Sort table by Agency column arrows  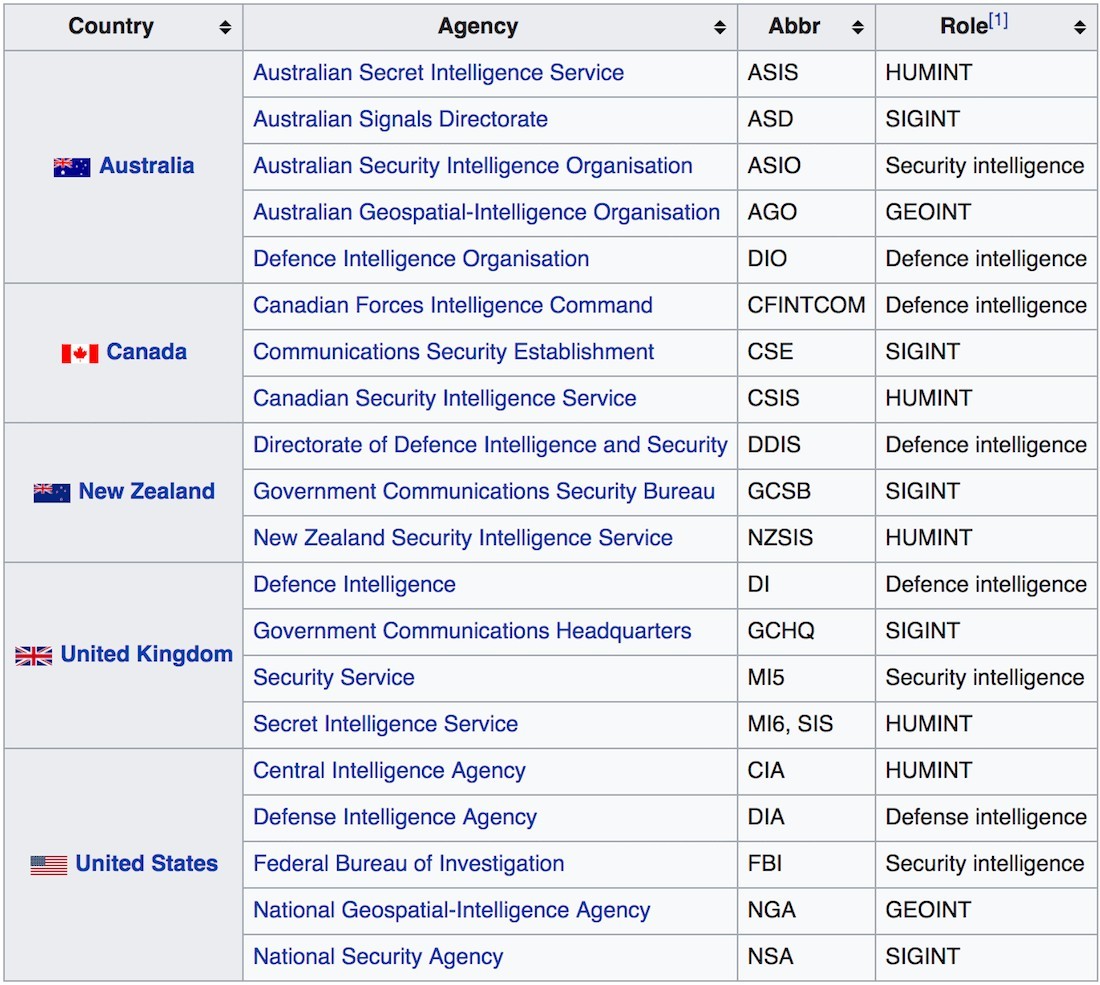coord(720,27)
